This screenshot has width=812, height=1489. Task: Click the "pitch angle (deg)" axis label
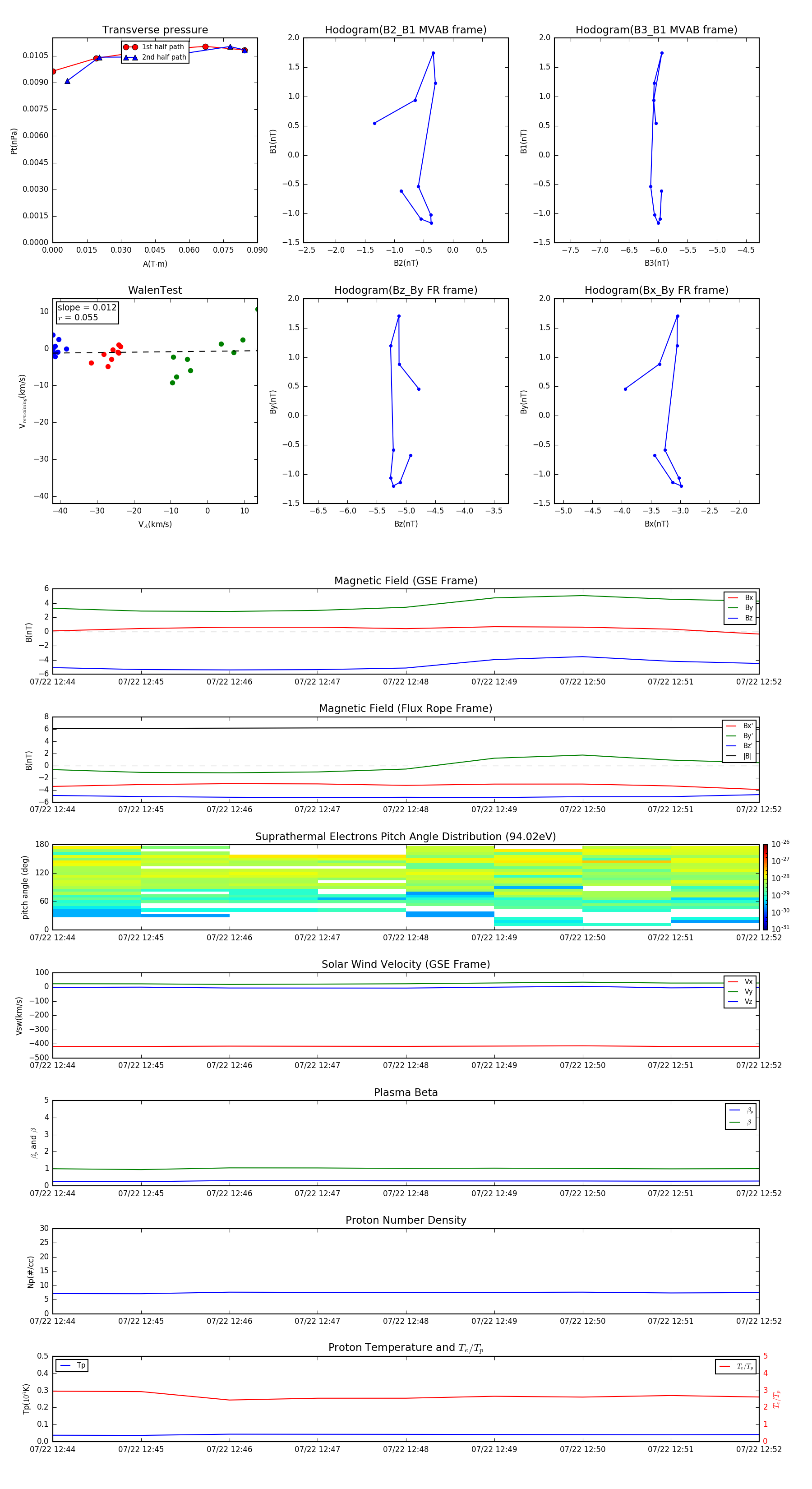(25, 887)
